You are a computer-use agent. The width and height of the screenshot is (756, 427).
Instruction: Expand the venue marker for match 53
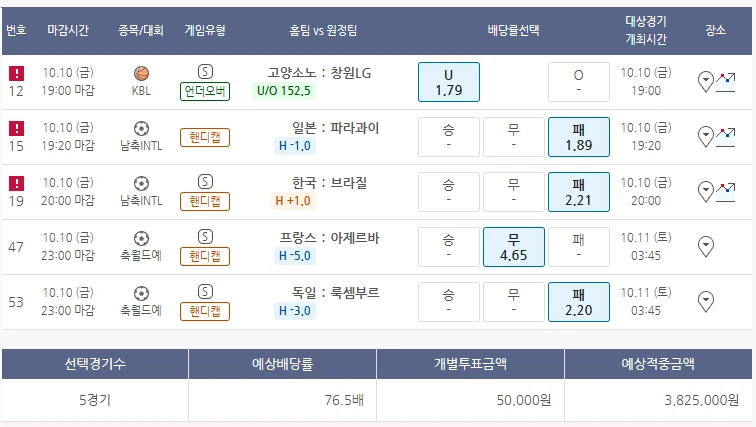coord(706,300)
